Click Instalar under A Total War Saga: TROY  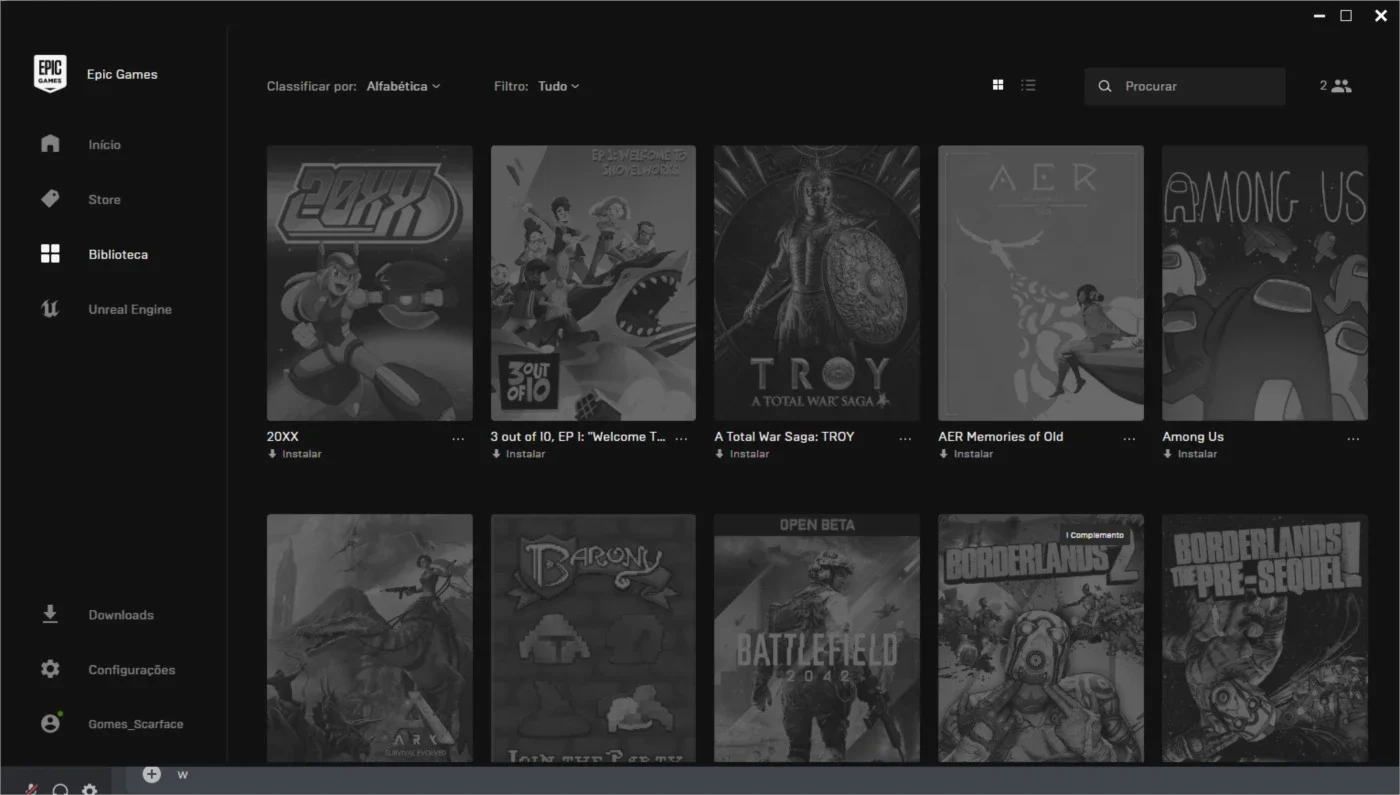tap(743, 454)
